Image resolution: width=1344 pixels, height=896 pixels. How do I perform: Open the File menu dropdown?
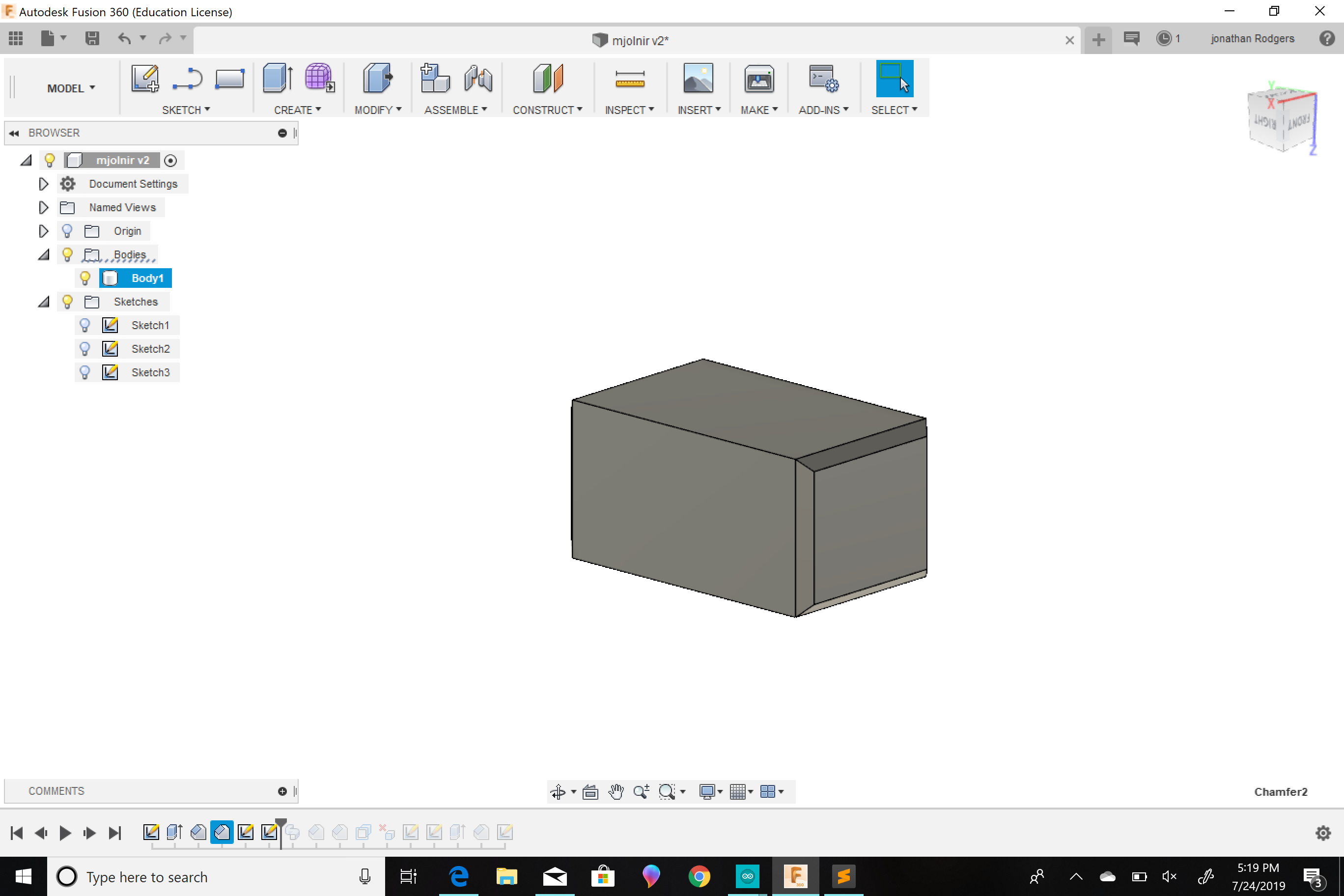pyautogui.click(x=54, y=38)
